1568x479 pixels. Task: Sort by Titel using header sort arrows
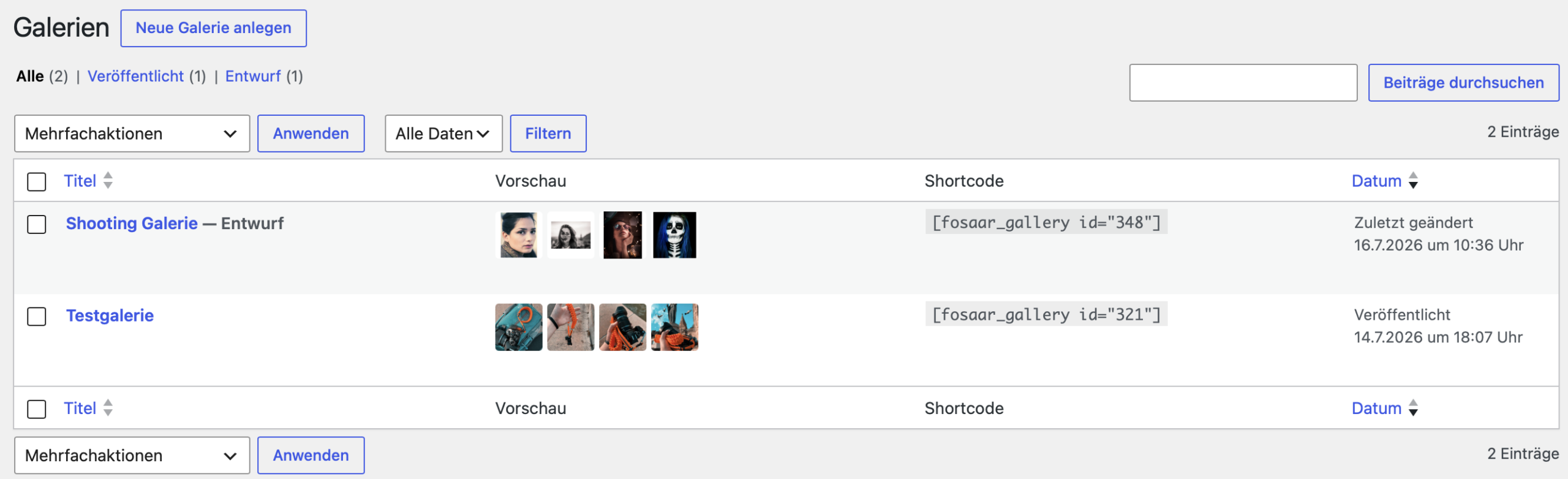(x=108, y=180)
